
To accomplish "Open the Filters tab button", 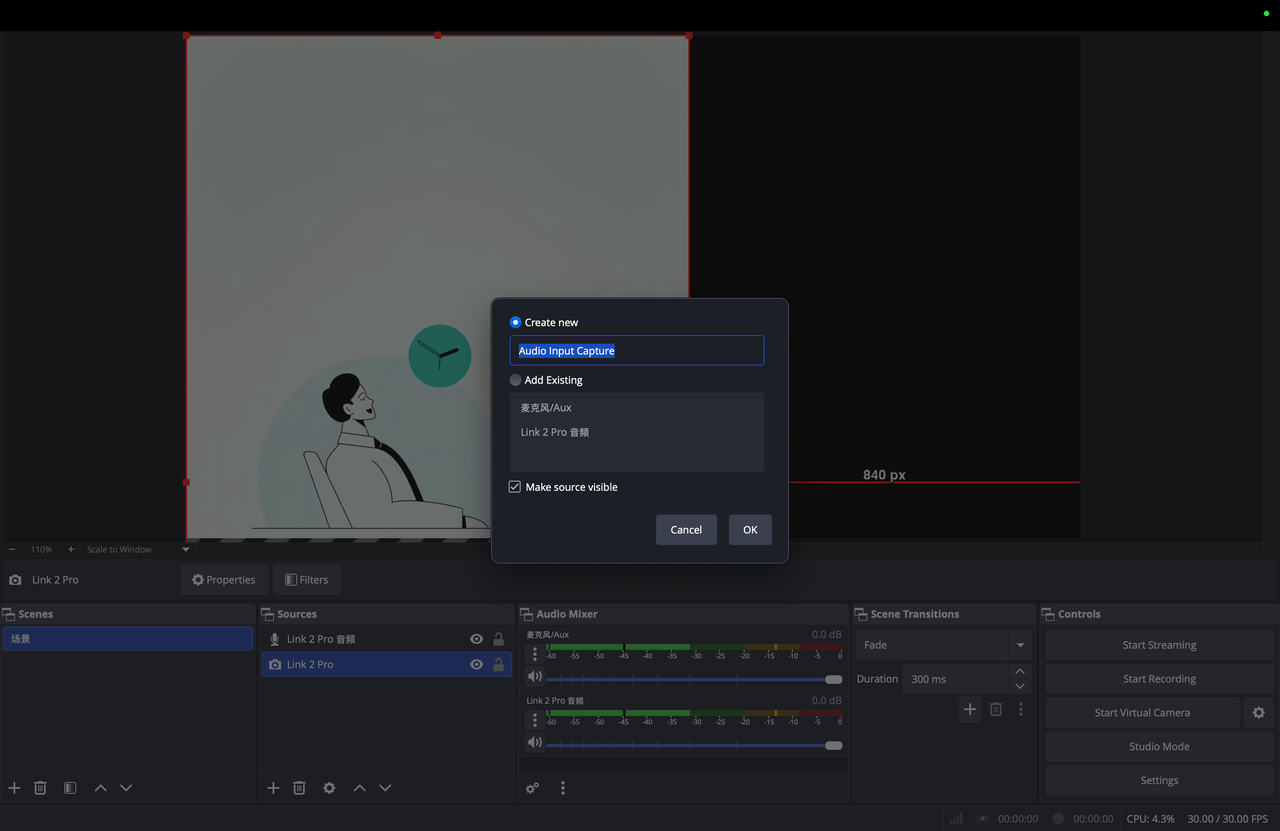I will coord(307,580).
